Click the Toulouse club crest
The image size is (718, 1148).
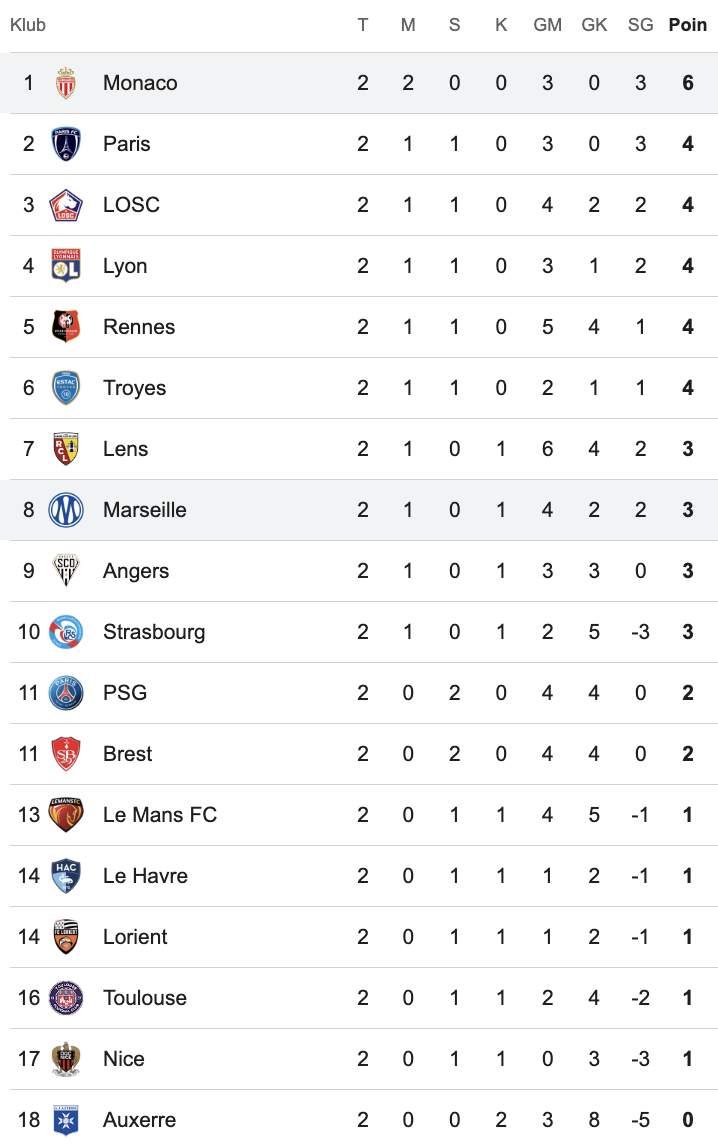click(x=66, y=998)
